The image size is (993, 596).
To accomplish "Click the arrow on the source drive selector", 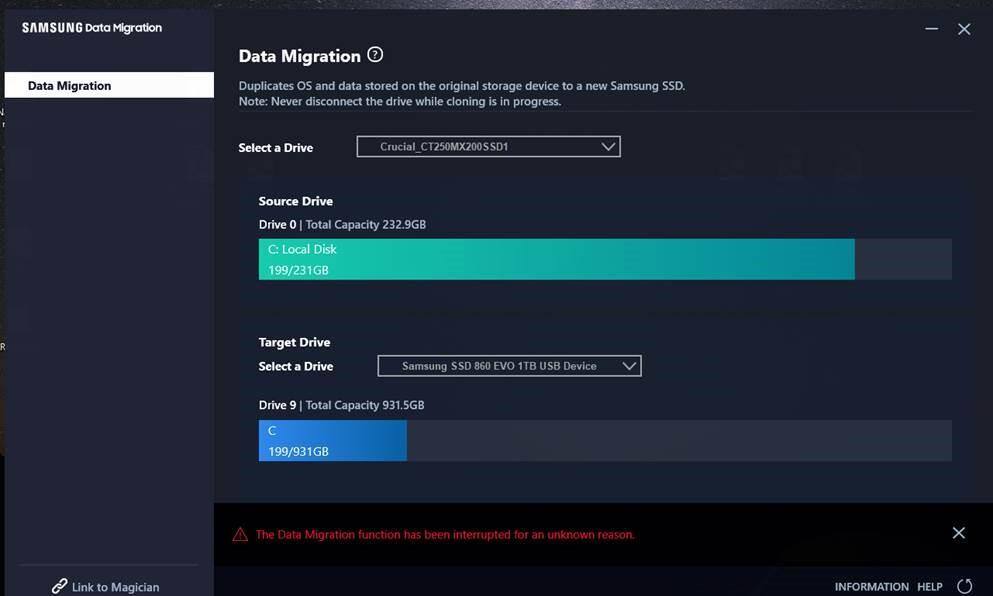I will [x=608, y=147].
